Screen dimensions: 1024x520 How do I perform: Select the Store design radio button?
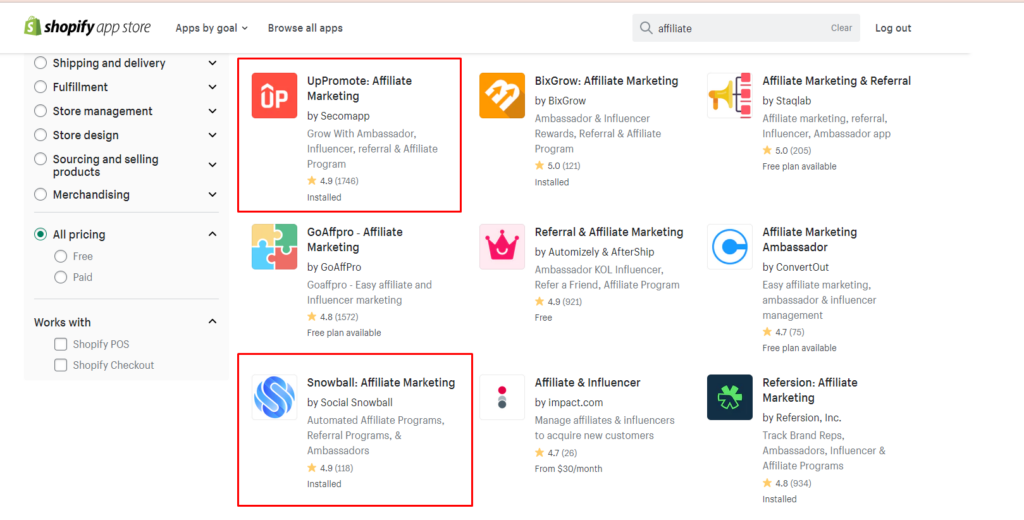tap(40, 135)
